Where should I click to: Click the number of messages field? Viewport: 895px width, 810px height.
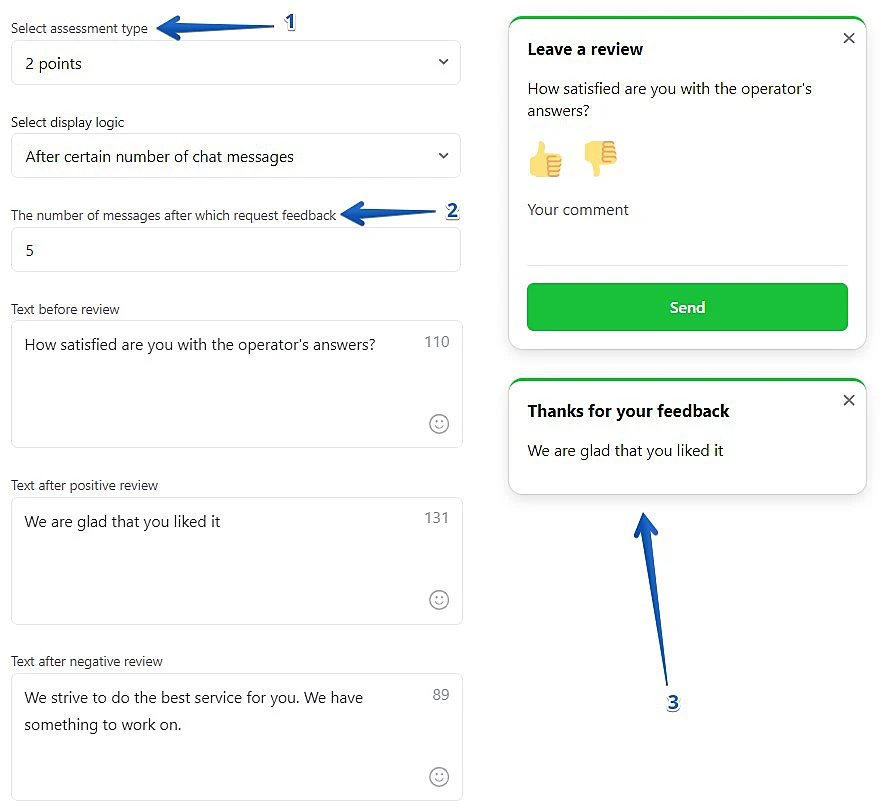click(235, 250)
